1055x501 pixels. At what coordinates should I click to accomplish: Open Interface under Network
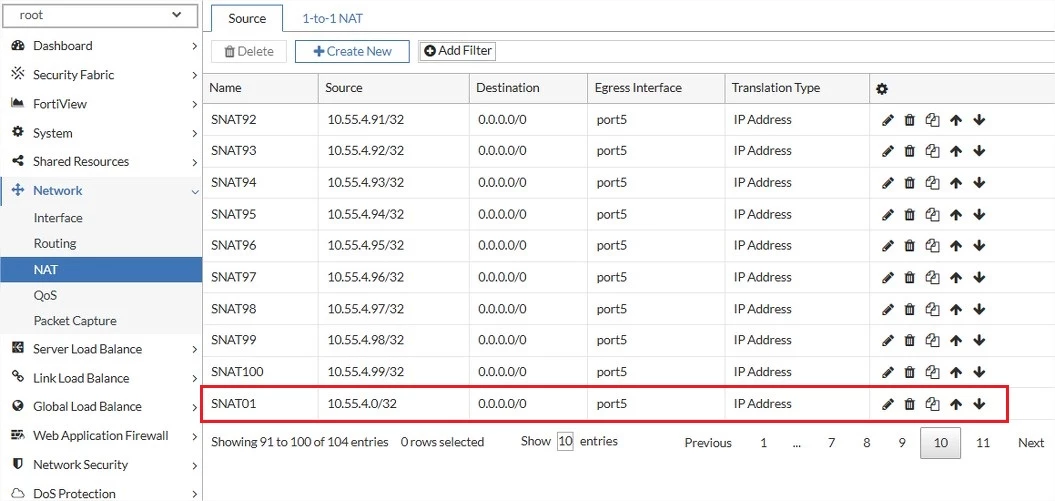coord(58,218)
